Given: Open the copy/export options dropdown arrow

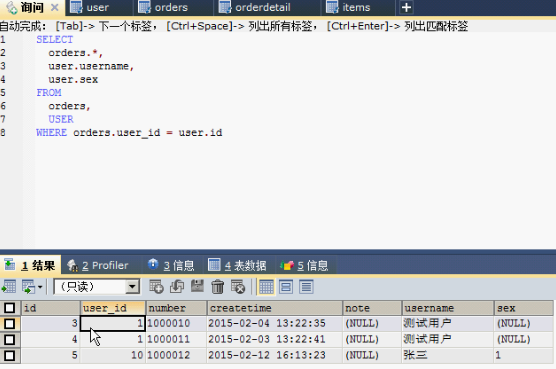Looking at the screenshot, I should click(x=40, y=287).
